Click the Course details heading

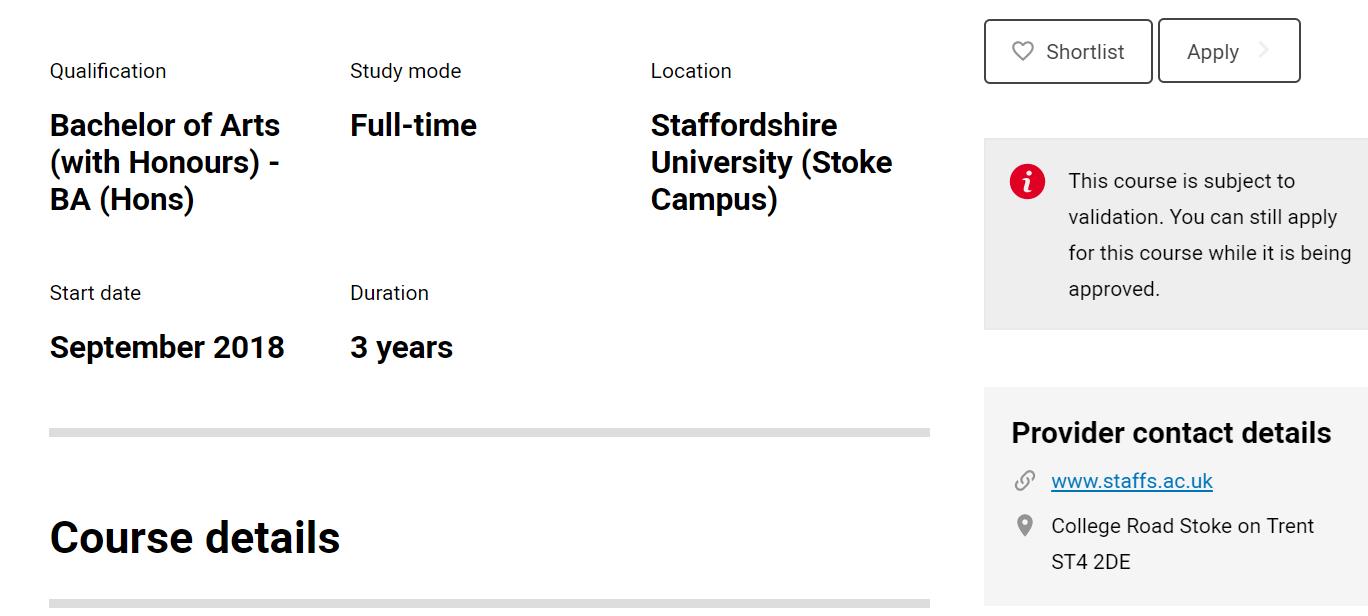pos(195,538)
